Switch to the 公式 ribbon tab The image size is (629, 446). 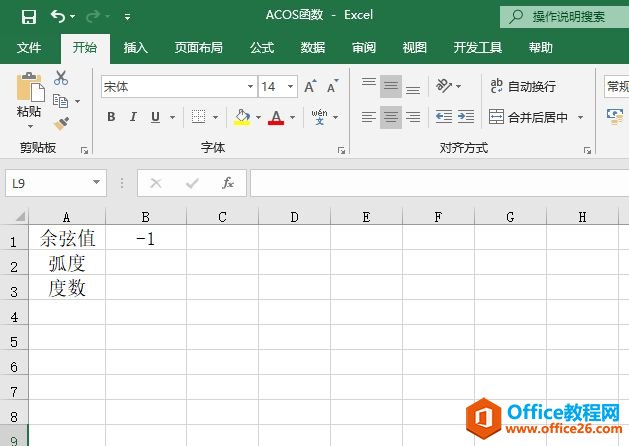pyautogui.click(x=262, y=47)
